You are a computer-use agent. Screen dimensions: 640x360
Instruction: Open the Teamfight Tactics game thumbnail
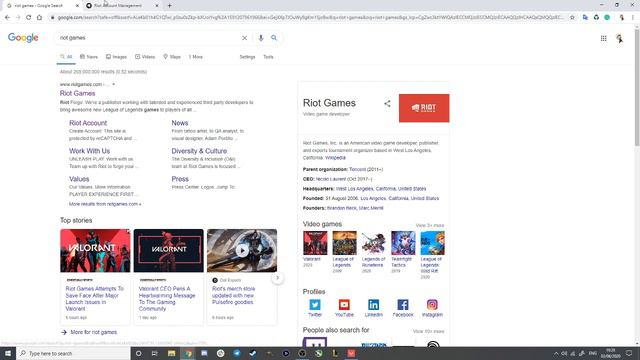[403, 243]
